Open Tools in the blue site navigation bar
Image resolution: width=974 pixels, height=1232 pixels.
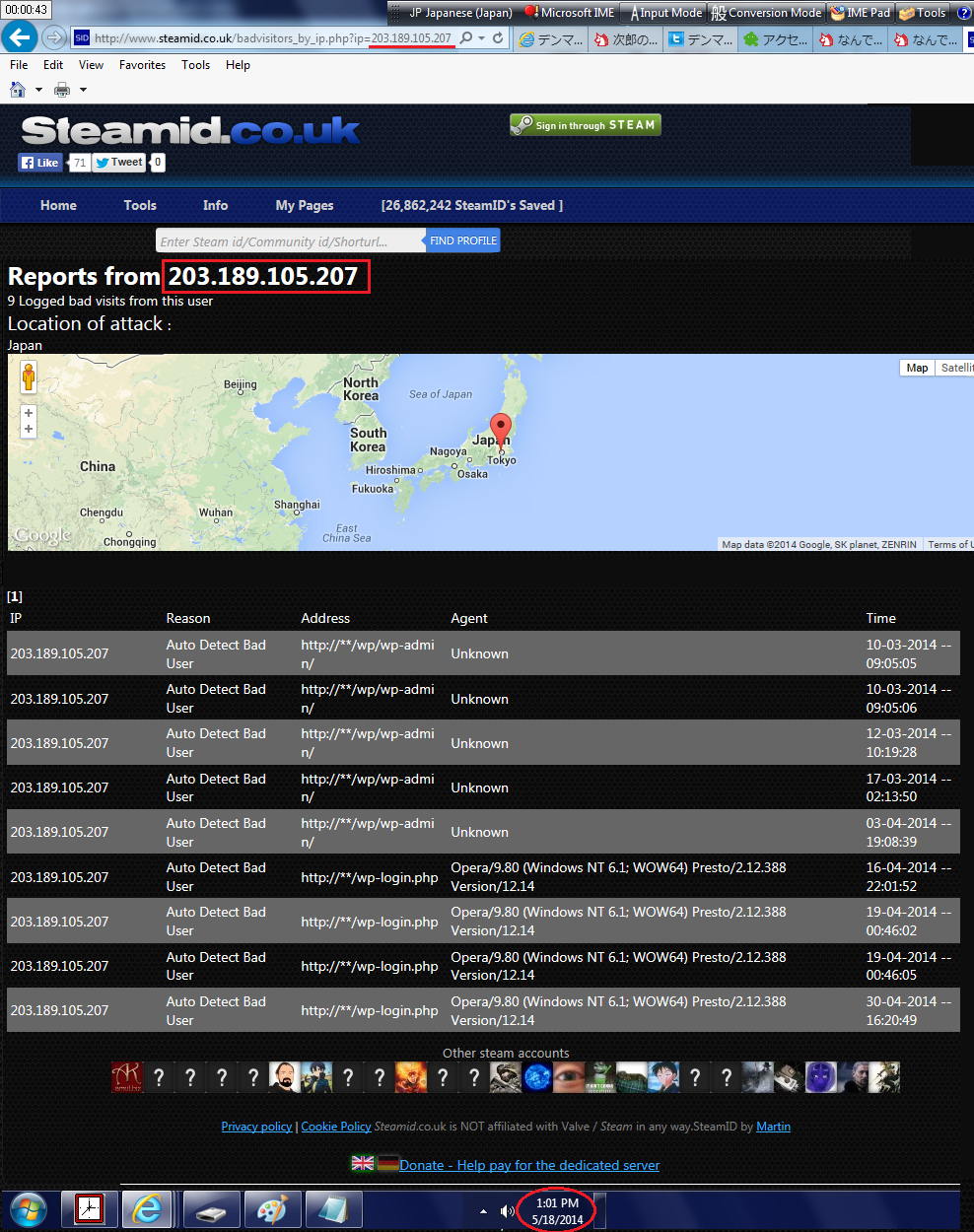click(140, 206)
